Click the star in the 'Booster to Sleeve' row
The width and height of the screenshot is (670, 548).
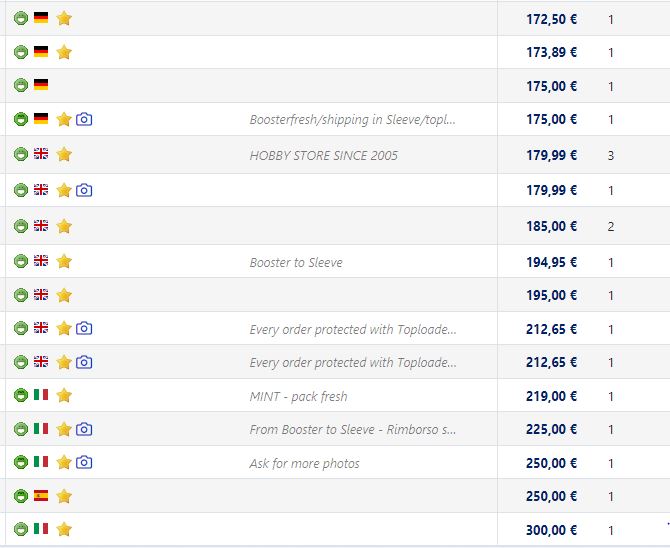64,261
